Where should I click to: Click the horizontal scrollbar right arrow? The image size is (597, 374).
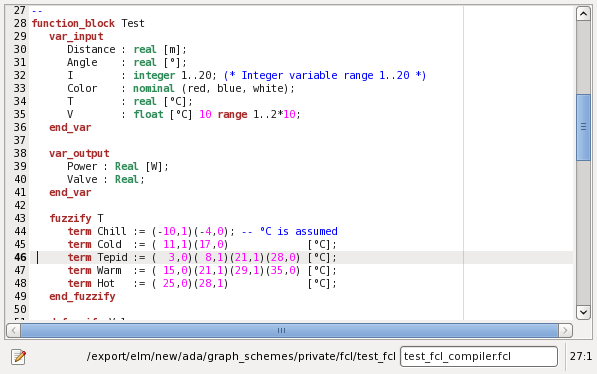click(x=565, y=330)
